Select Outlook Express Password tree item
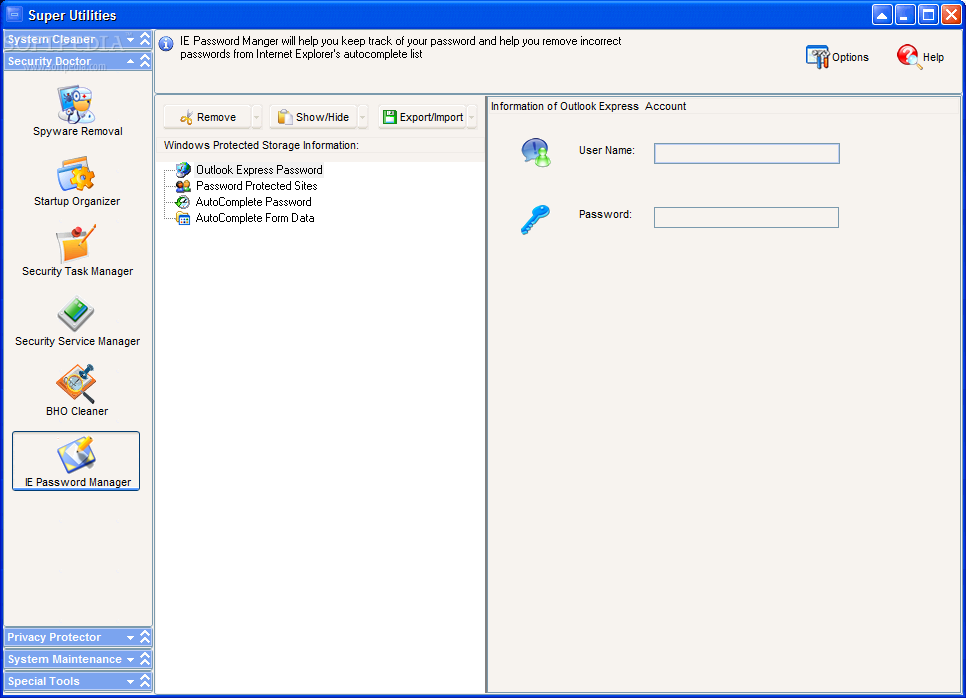 259,169
